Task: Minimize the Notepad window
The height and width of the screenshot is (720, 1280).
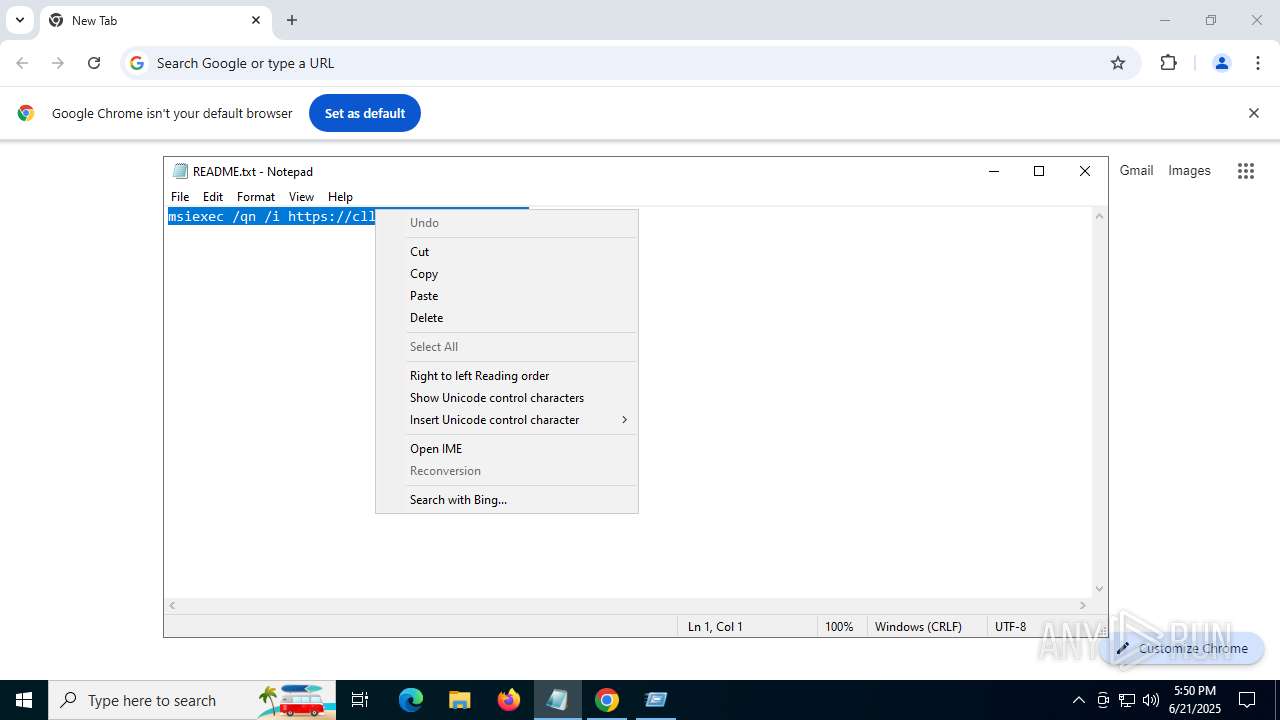Action: [994, 171]
